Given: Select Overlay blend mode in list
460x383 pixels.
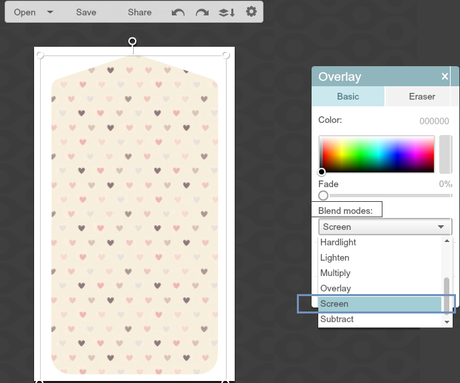Looking at the screenshot, I should tap(380, 288).
